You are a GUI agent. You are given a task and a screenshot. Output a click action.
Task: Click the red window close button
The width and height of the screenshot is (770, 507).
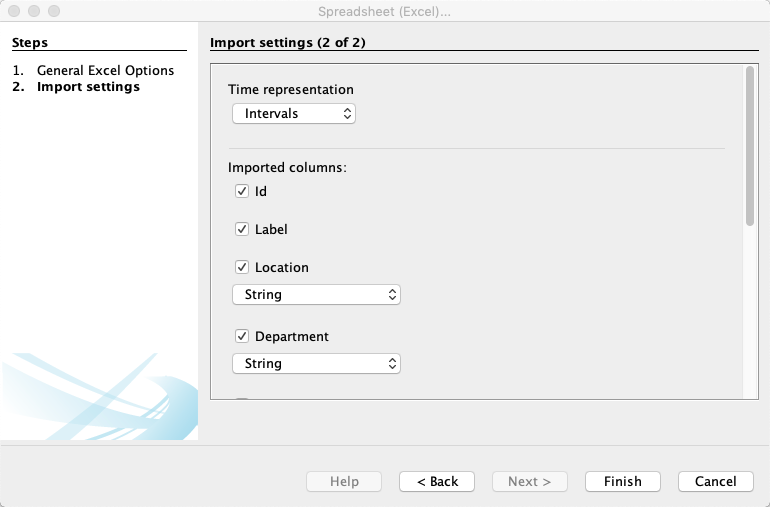[x=14, y=11]
